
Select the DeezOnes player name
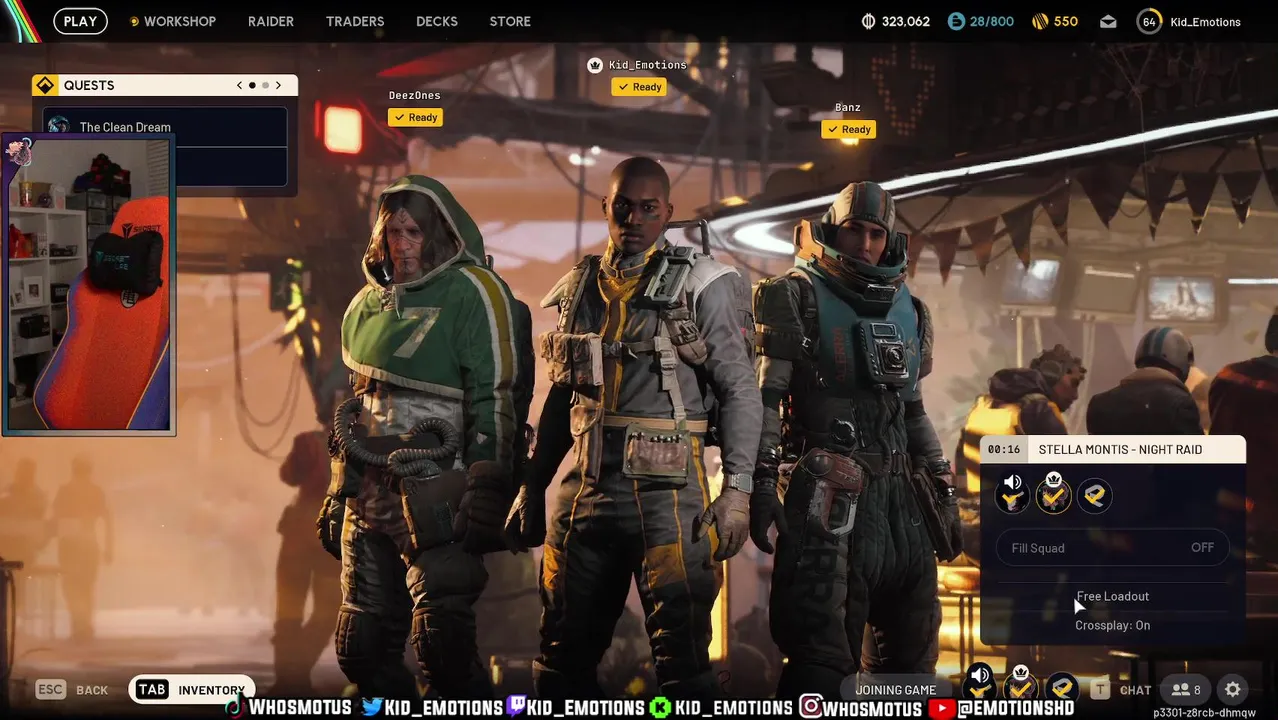pos(414,95)
